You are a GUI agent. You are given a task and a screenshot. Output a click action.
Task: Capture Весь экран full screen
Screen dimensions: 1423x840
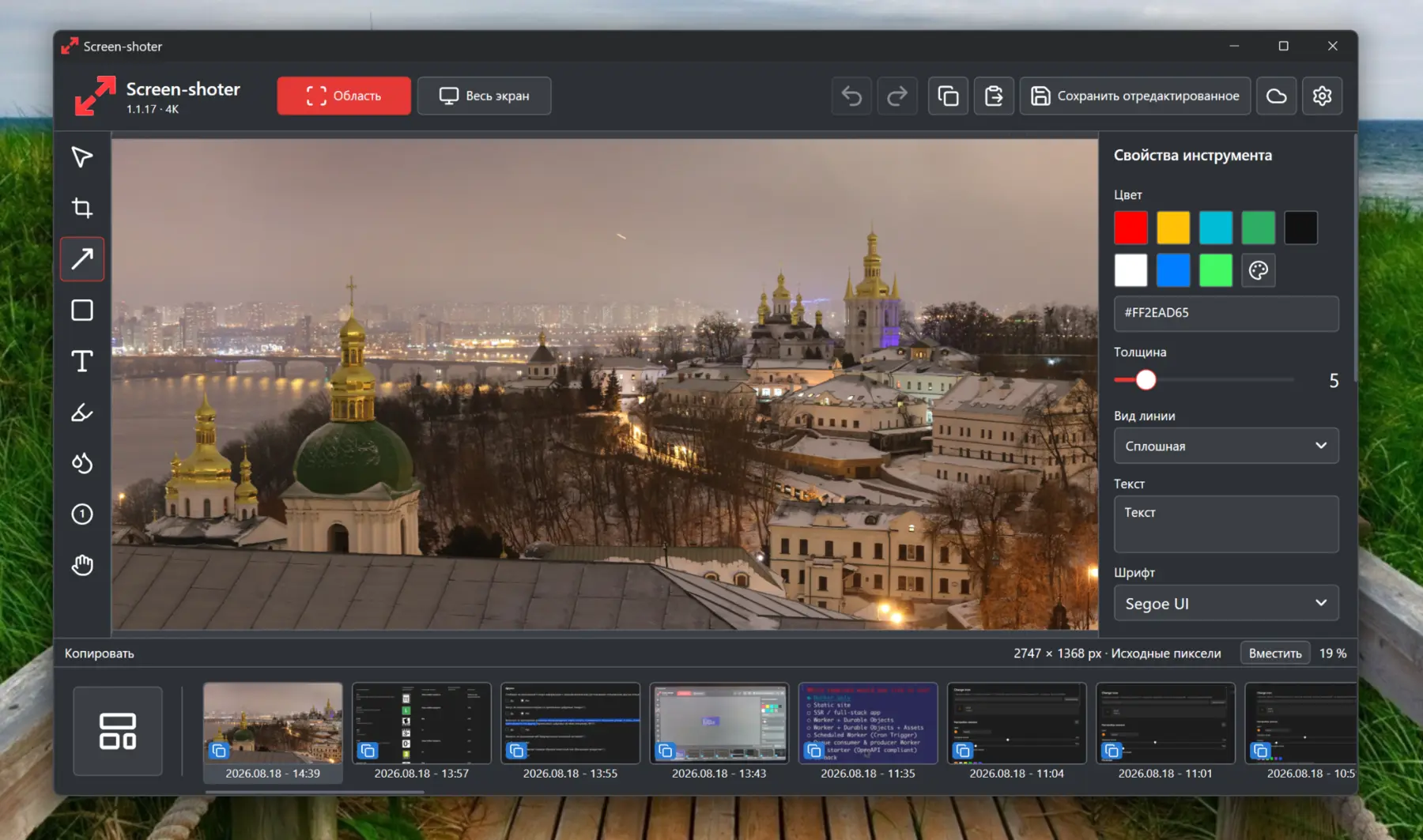484,96
